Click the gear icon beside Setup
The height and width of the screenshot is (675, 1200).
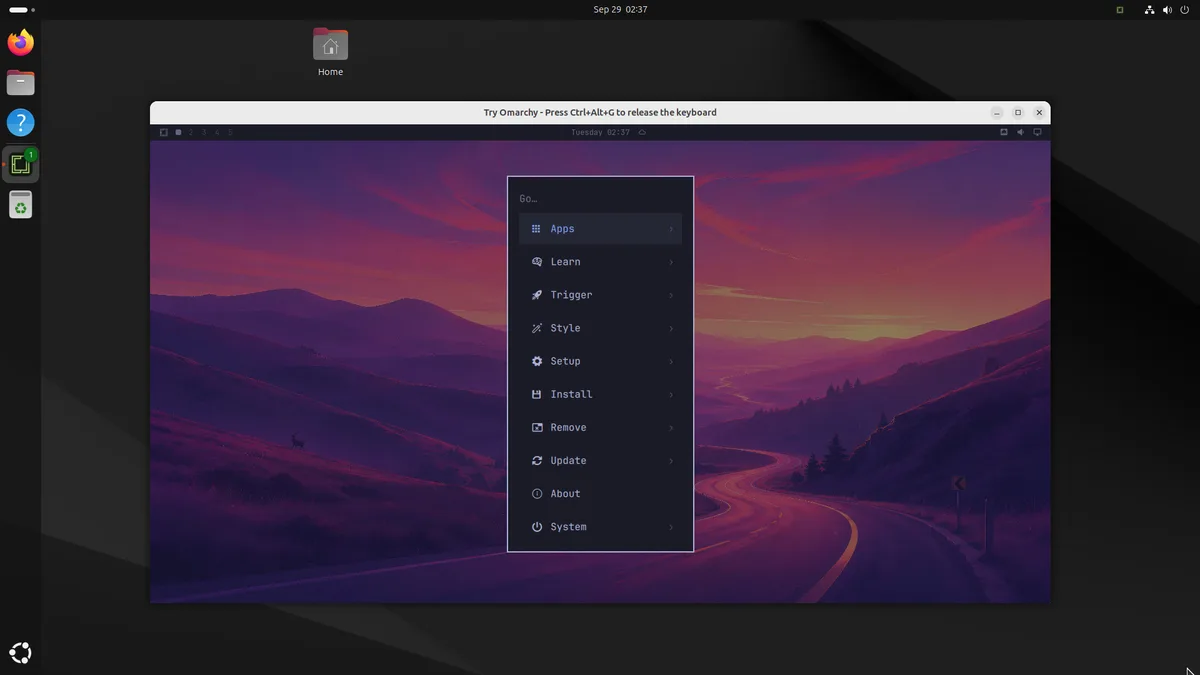coord(536,361)
